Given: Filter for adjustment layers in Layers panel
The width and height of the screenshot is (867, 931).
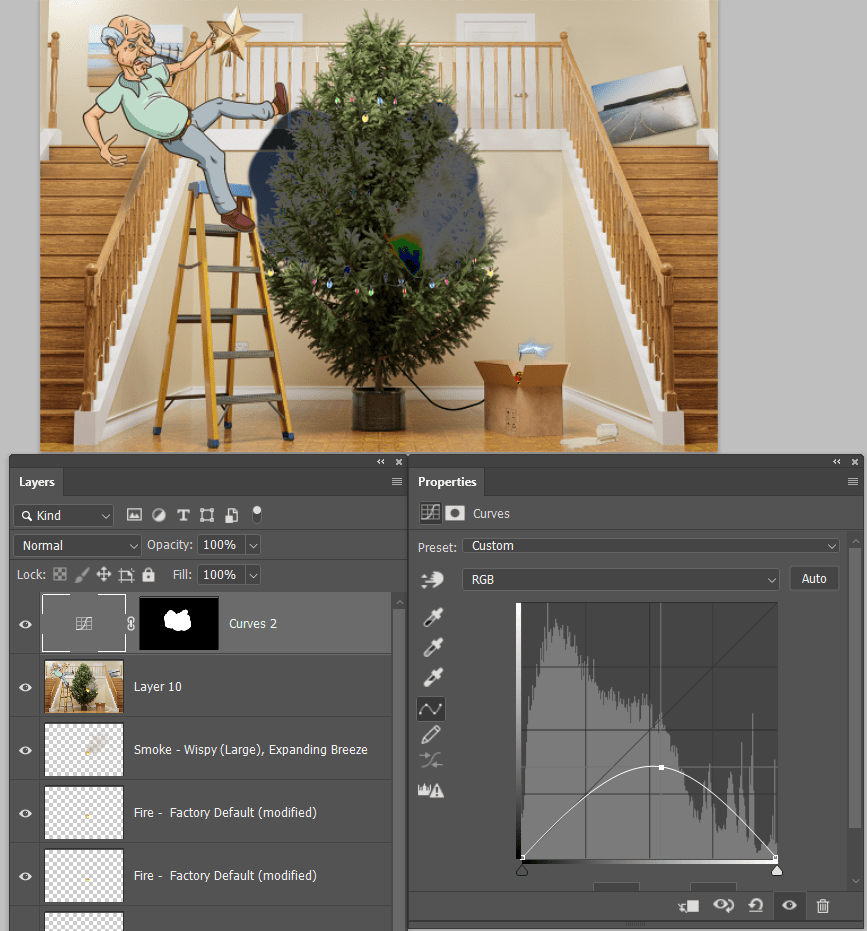Looking at the screenshot, I should 158,514.
